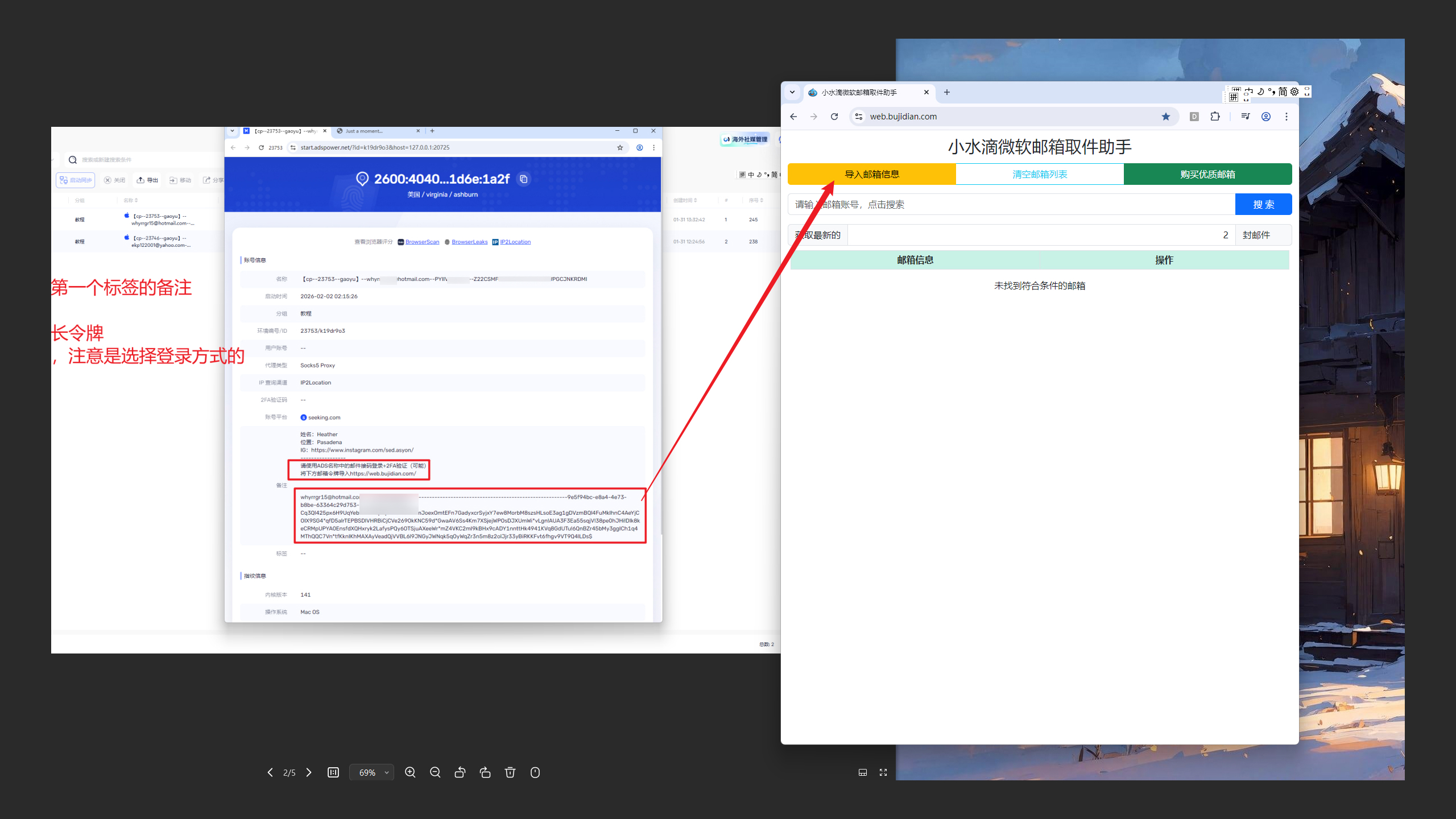Zoom in on the image
Screen dimensions: 1456x819
(410, 772)
